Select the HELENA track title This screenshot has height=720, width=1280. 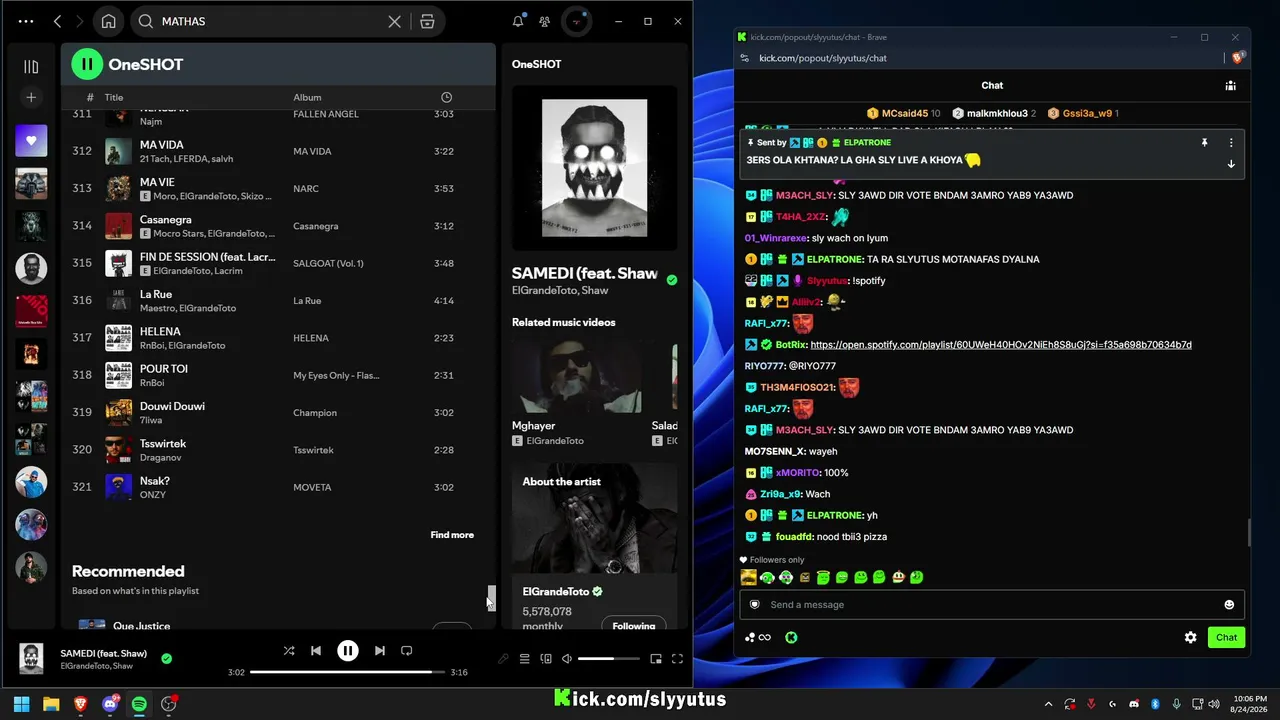pyautogui.click(x=160, y=332)
